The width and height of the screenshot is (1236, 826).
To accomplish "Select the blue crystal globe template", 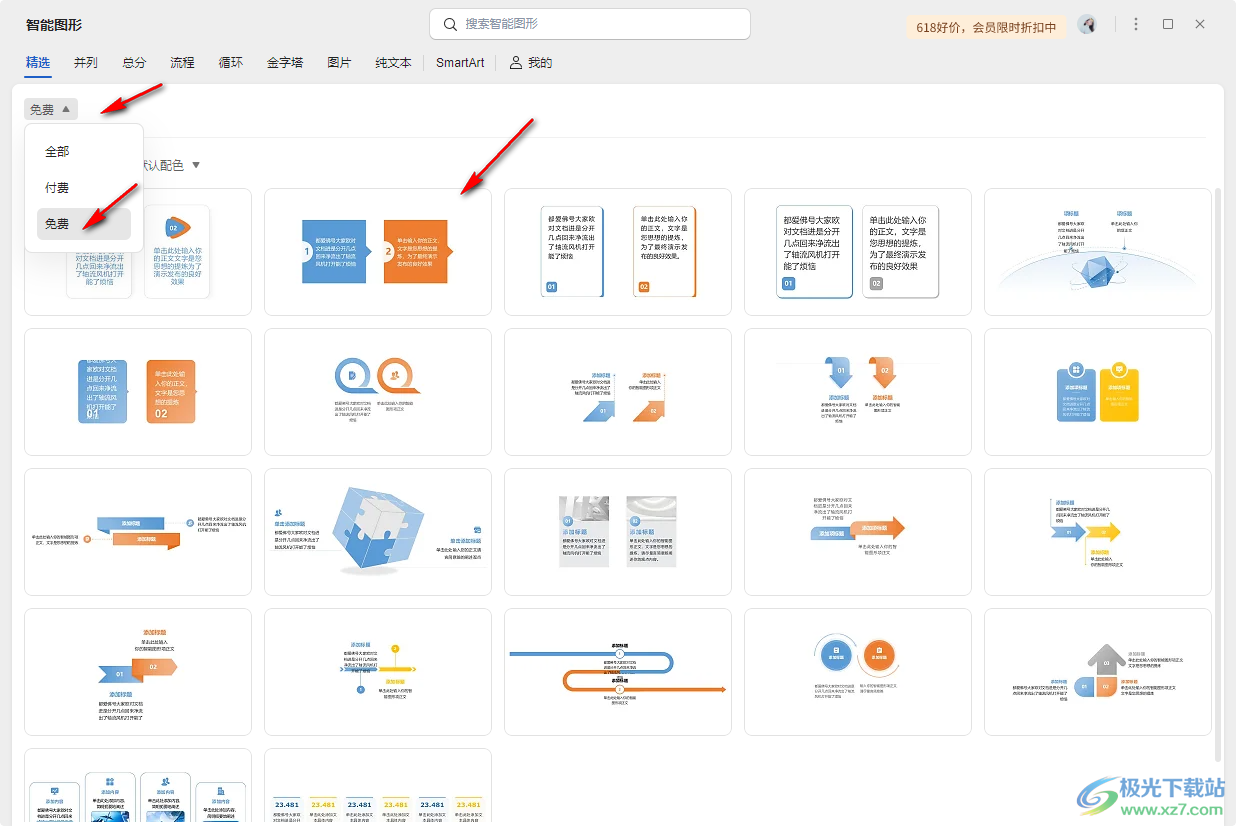I will click(x=1098, y=252).
